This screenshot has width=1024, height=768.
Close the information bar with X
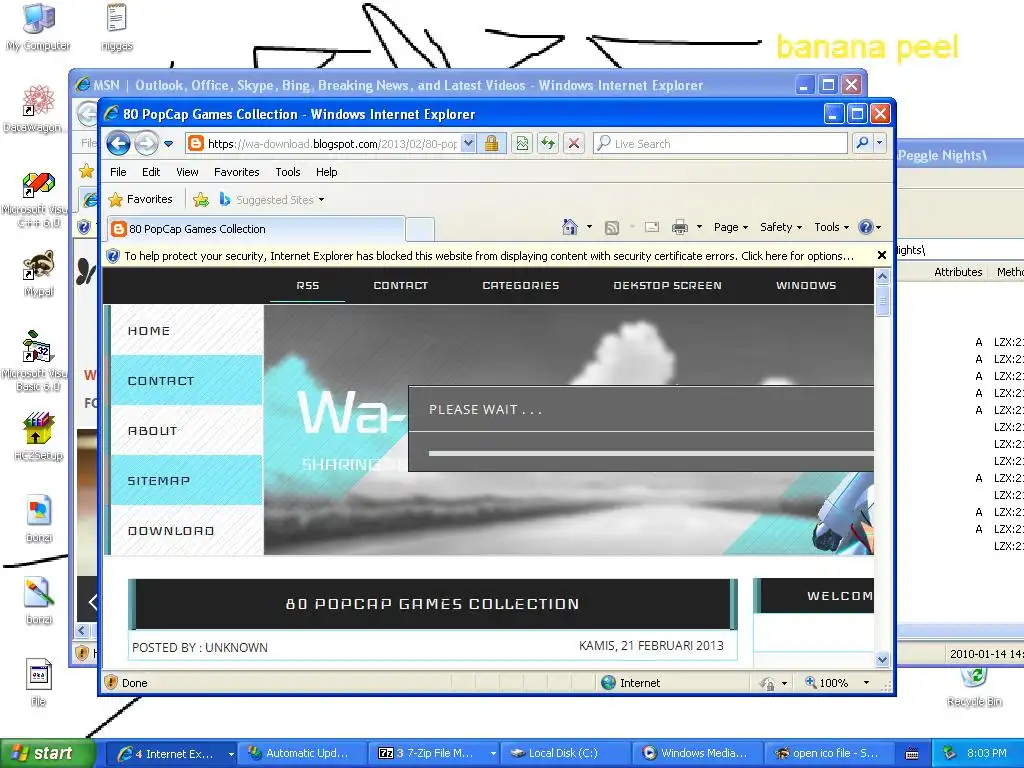click(x=882, y=255)
